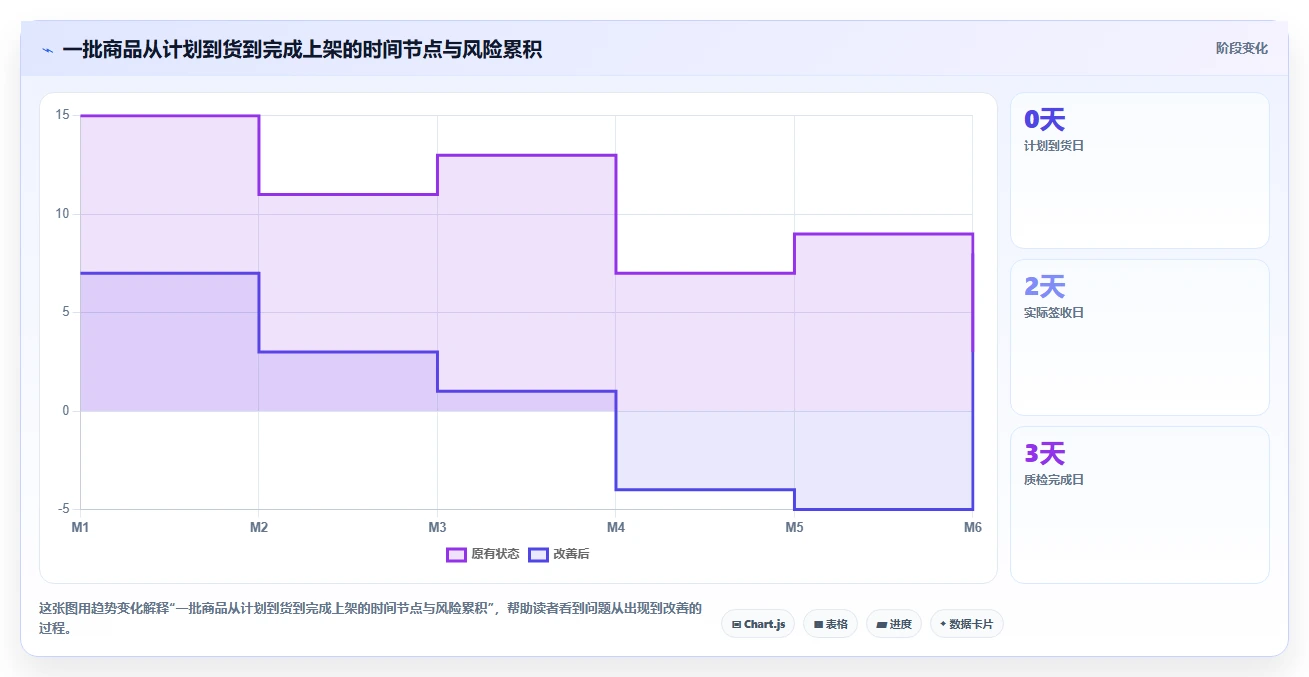
Task: Open the 计划到货日 0天 card
Action: [1139, 170]
